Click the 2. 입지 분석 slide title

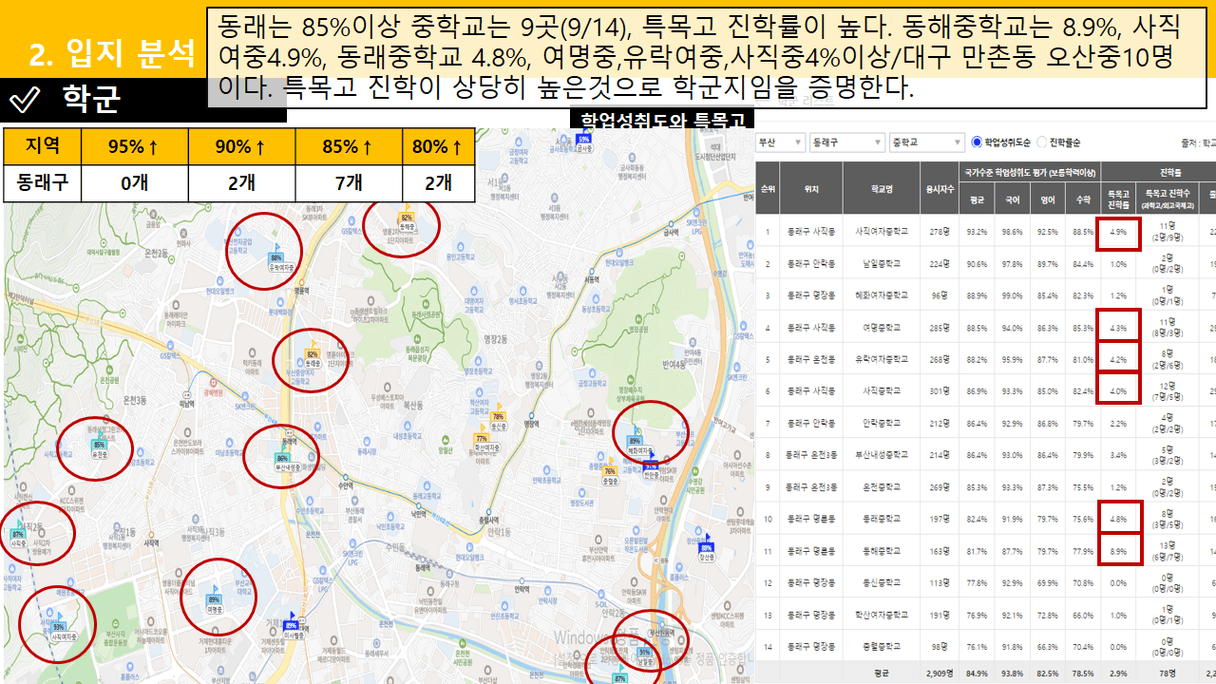tap(111, 52)
